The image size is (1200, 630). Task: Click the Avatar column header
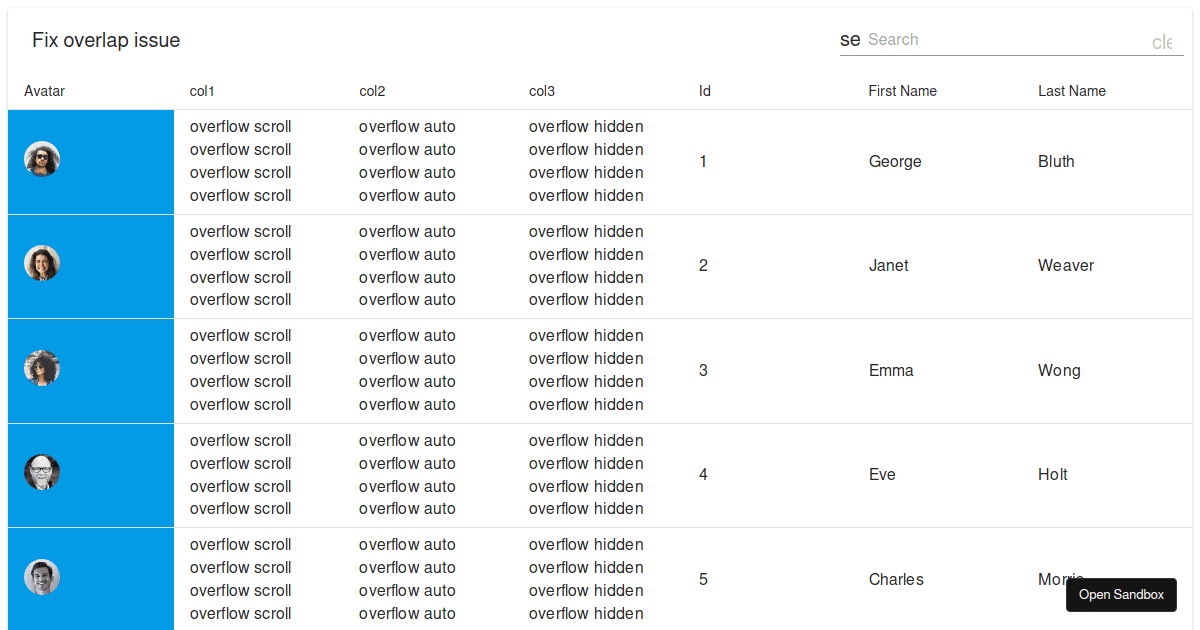[44, 91]
